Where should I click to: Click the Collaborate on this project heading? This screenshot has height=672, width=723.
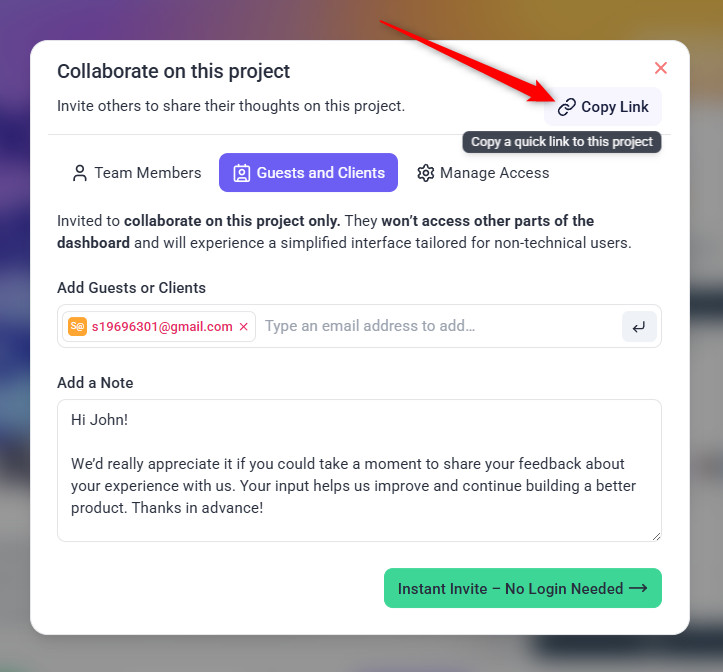(x=173, y=71)
